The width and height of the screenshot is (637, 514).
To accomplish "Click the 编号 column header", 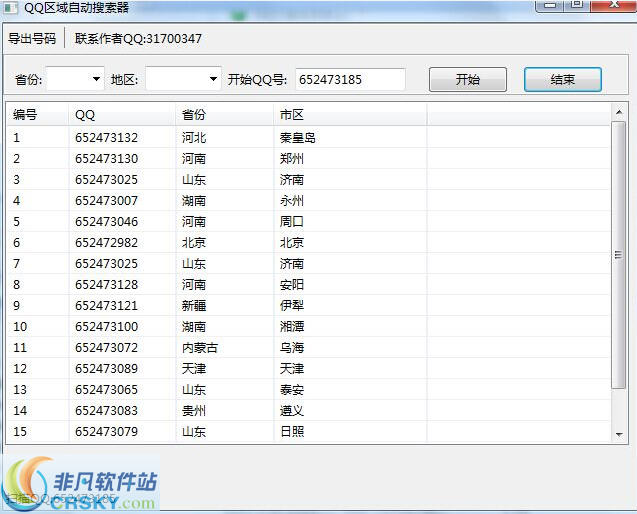I will pyautogui.click(x=38, y=115).
